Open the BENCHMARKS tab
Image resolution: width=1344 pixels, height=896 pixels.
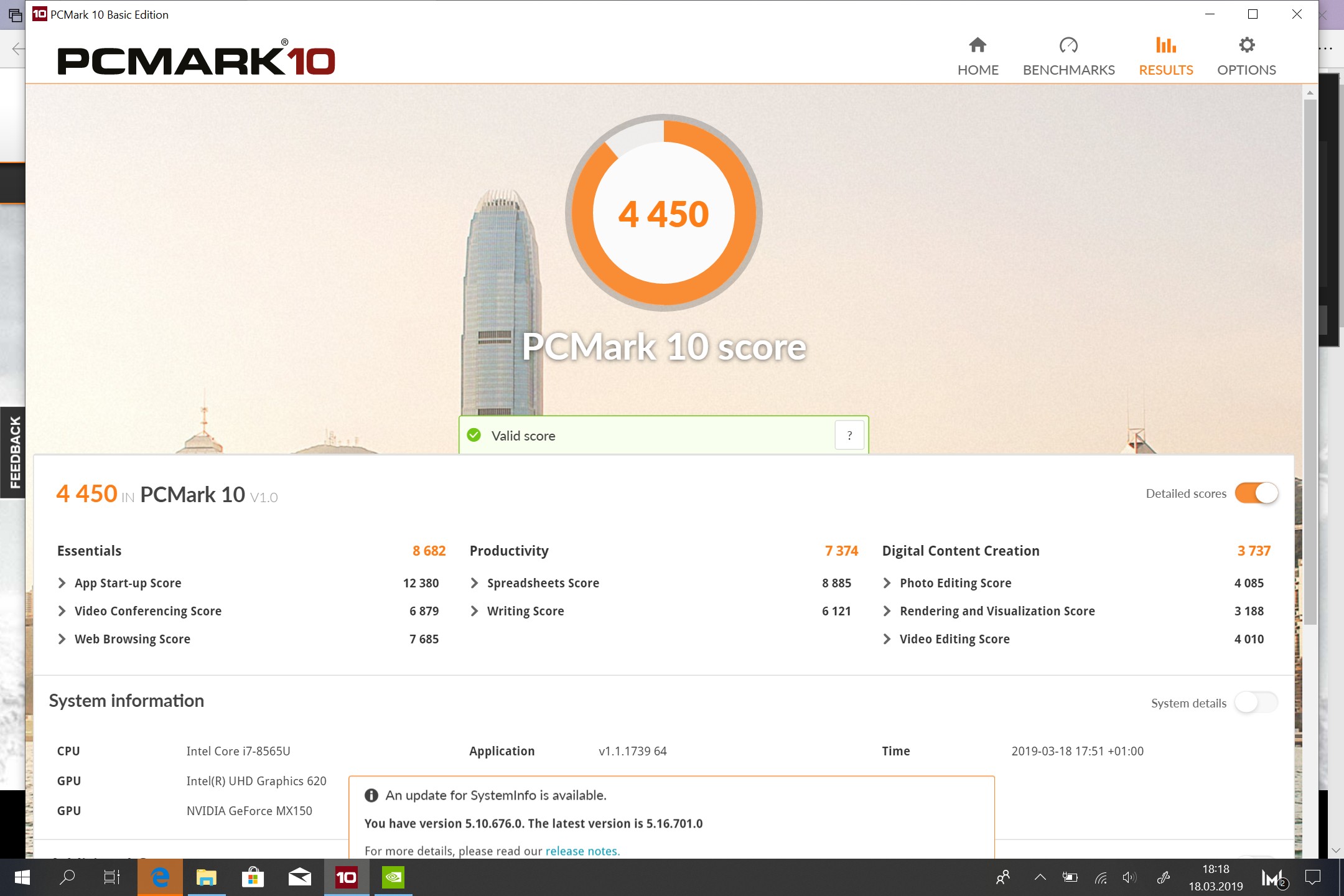point(1068,57)
